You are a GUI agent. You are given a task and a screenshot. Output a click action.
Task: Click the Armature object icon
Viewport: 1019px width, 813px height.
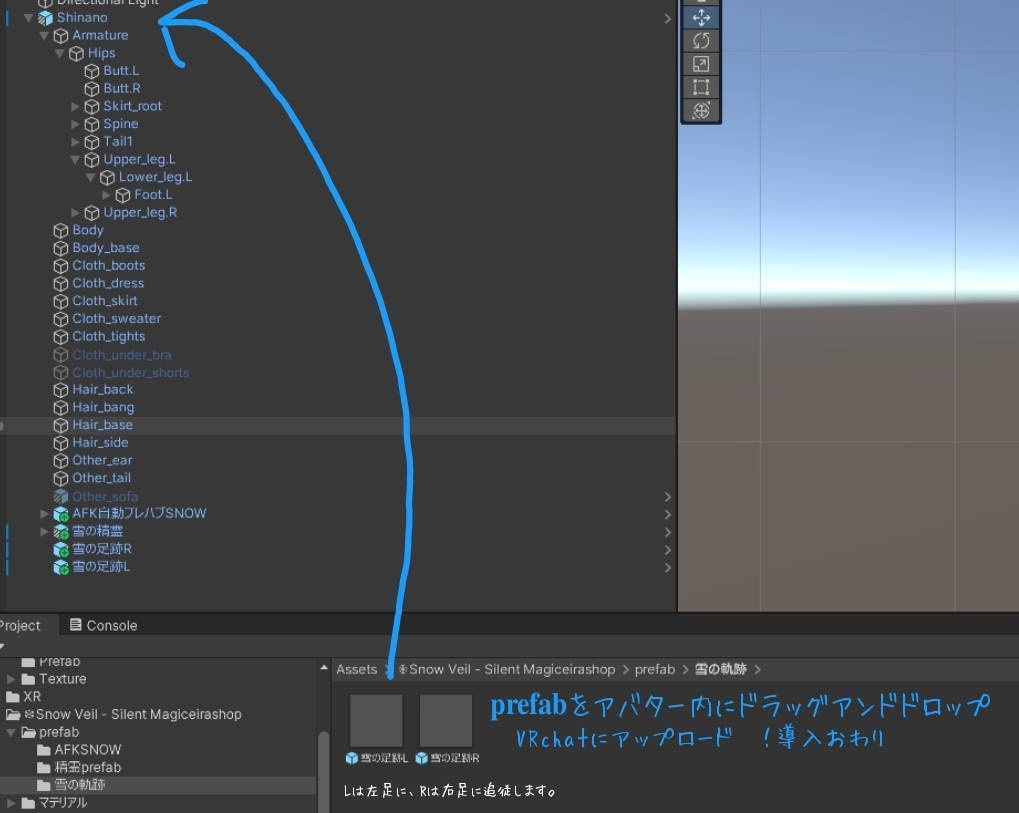pos(61,36)
